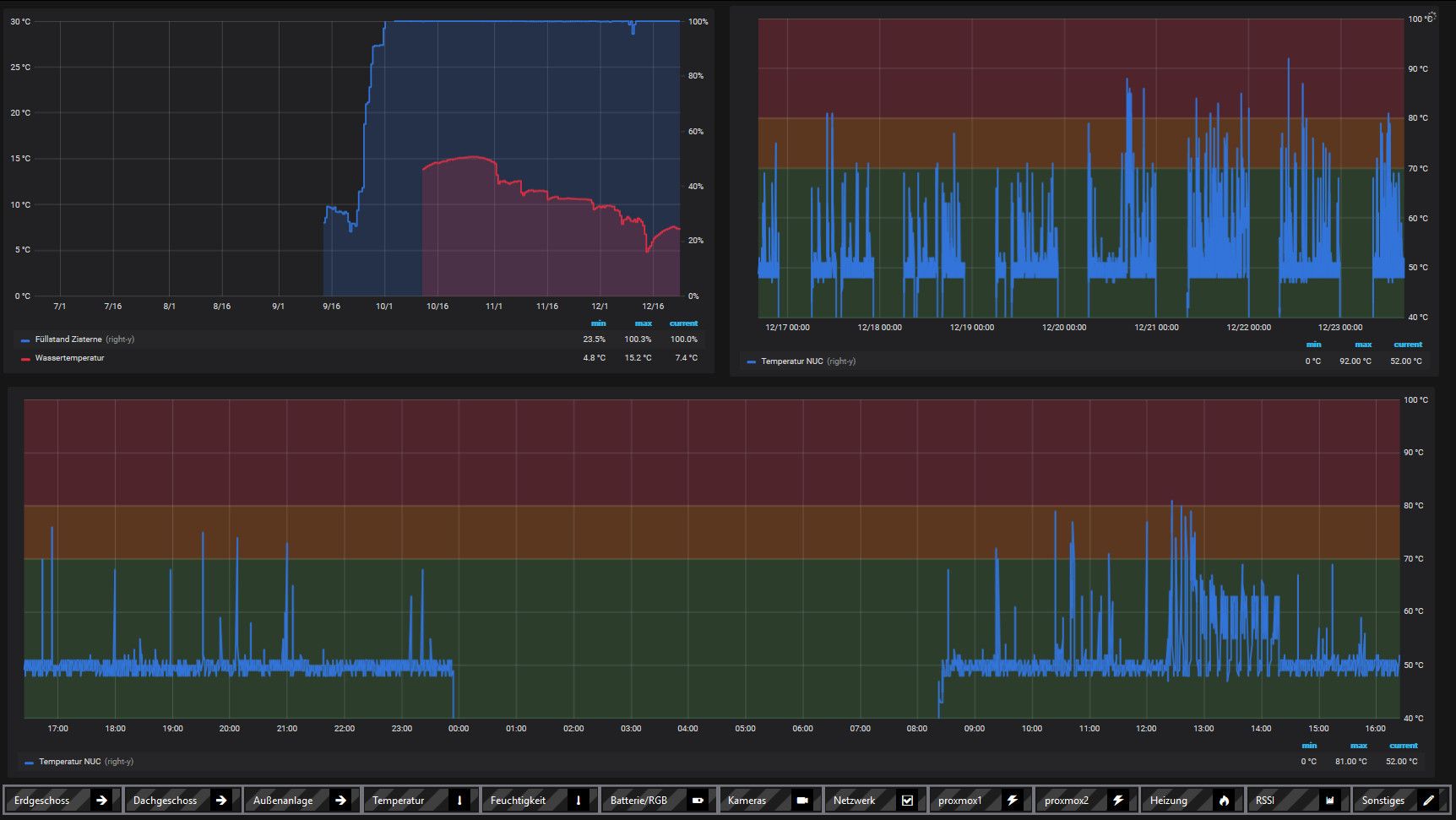Click the thermometer icon beside Temperatur
The height and width of the screenshot is (820, 1456).
tap(459, 800)
